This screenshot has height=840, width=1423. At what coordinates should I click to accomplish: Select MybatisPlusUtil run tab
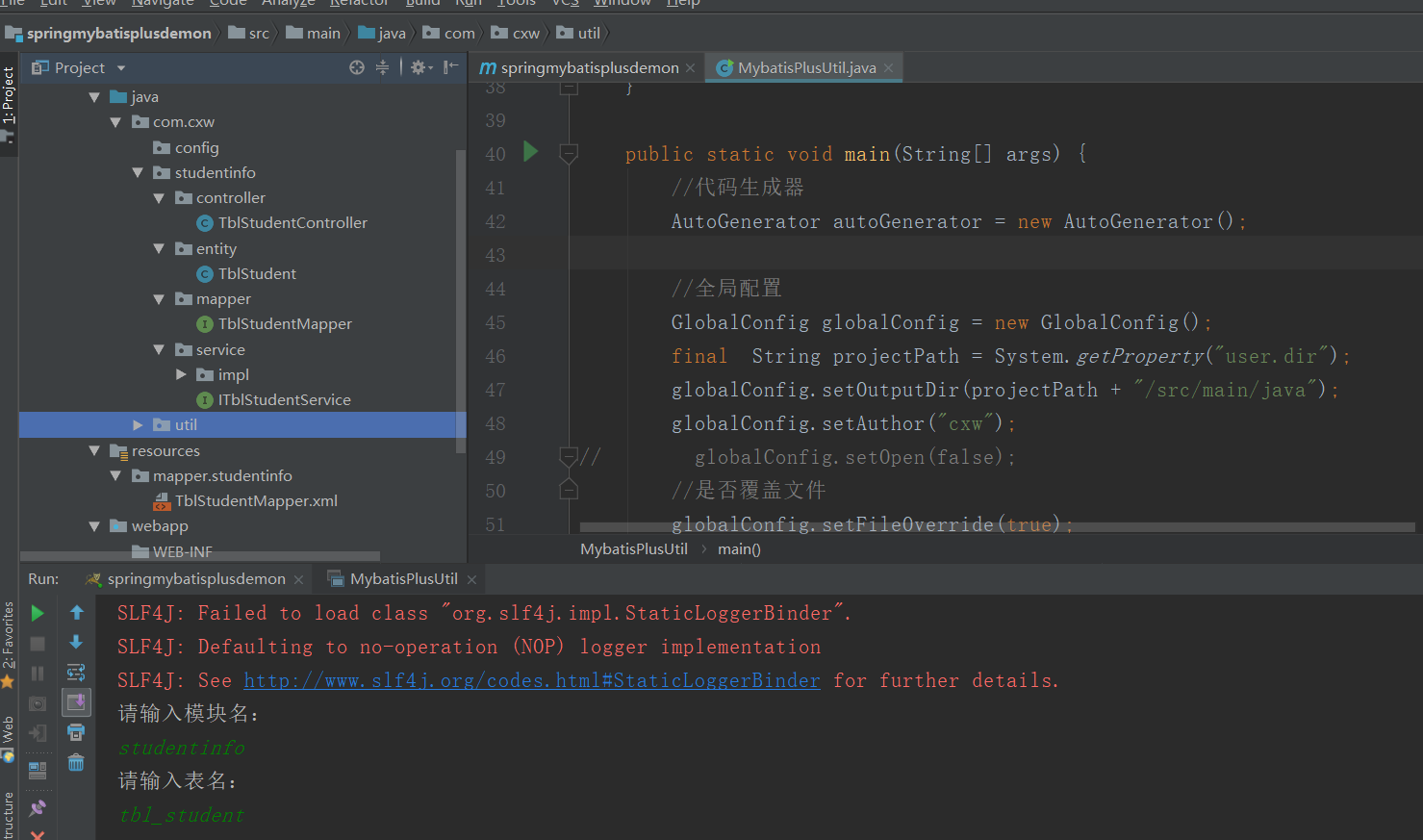pos(403,579)
